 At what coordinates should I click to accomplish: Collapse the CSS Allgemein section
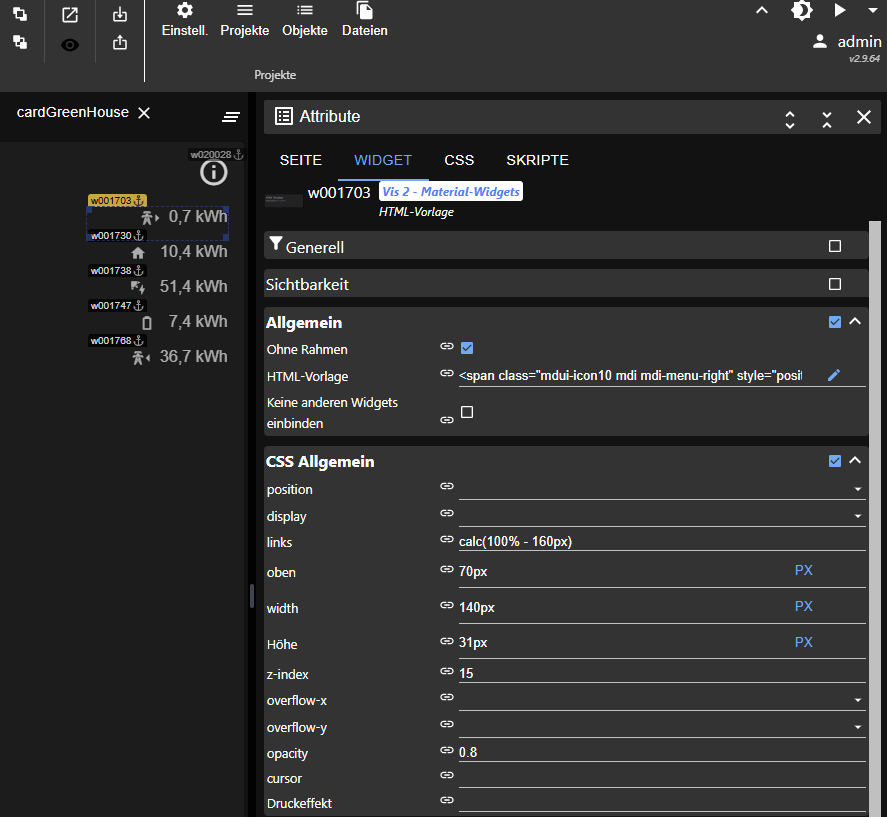(855, 461)
